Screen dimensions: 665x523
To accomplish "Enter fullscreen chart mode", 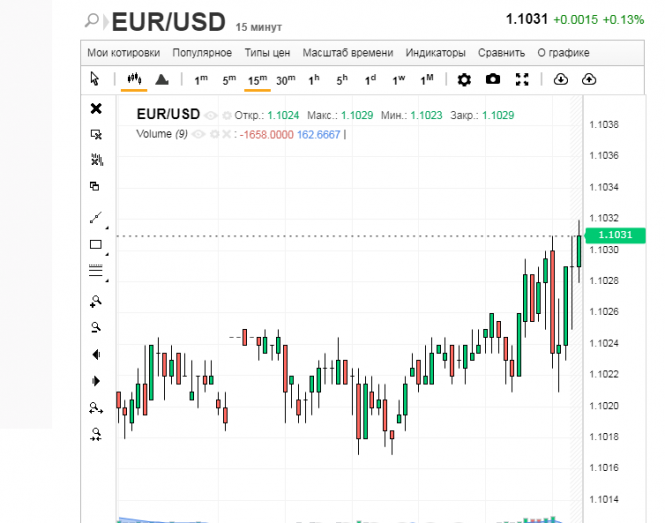I will click(x=522, y=79).
